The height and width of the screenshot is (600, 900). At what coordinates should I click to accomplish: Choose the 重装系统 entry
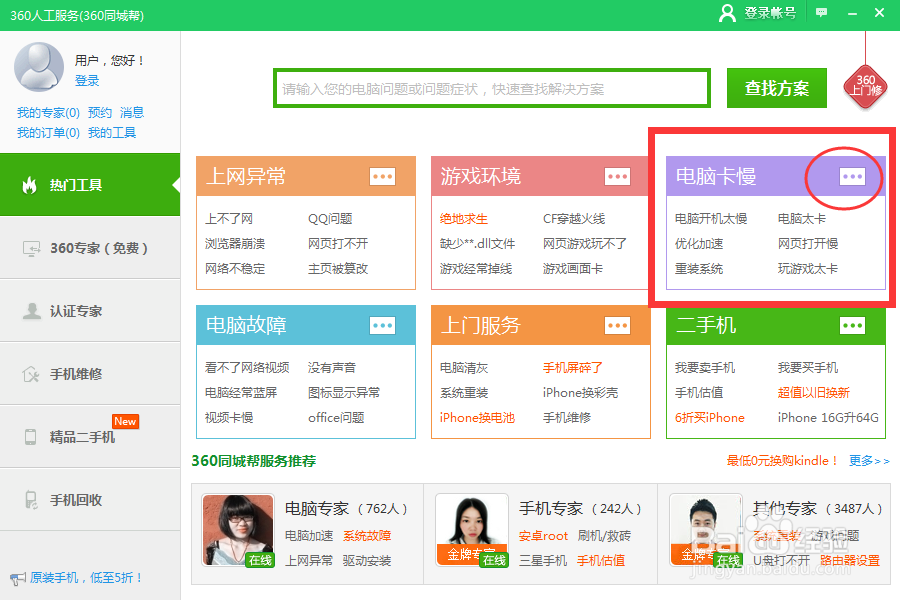(x=699, y=269)
